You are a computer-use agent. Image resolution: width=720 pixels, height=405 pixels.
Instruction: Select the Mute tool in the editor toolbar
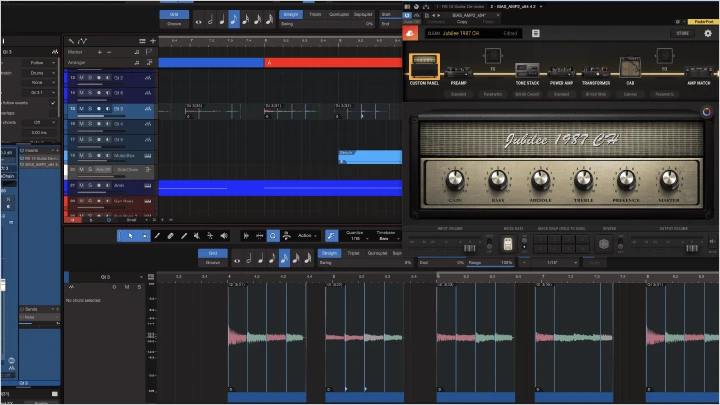[x=197, y=236]
